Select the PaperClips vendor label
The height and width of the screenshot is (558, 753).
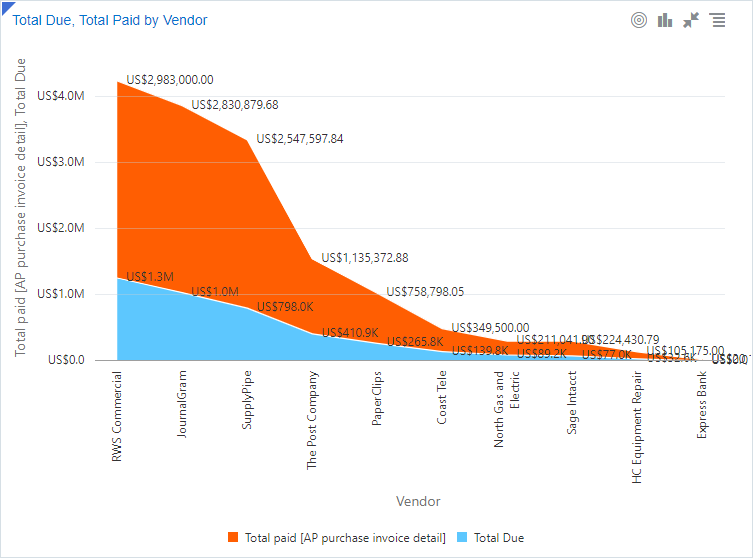(x=377, y=400)
